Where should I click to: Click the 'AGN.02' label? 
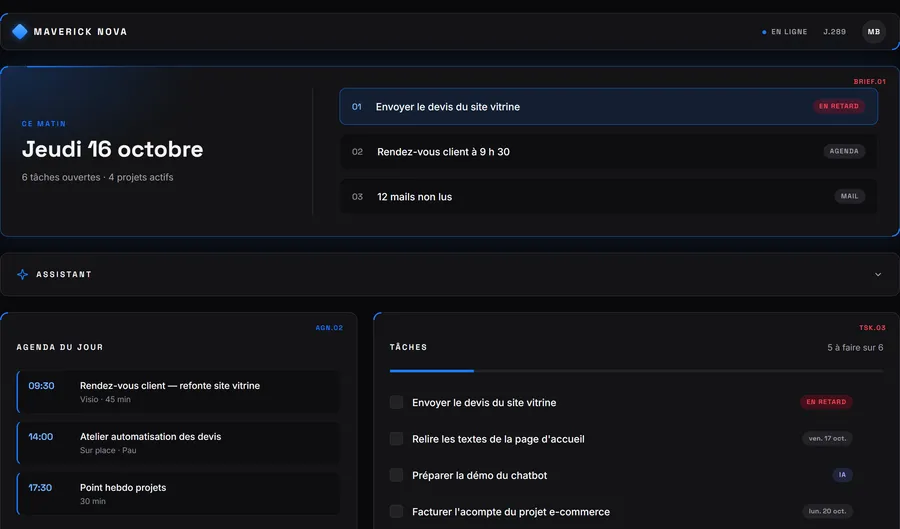329,328
